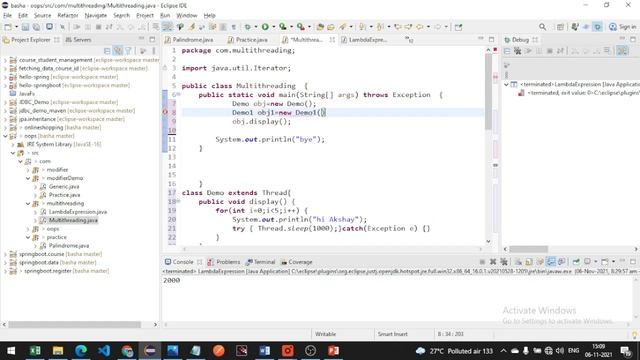Image resolution: width=640 pixels, height=360 pixels.
Task: Open the Terminal tab in bottom panel
Action: click(x=260, y=262)
